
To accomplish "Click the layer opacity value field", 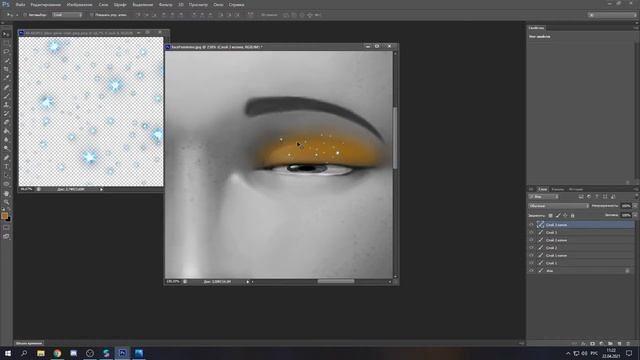I will pos(626,206).
